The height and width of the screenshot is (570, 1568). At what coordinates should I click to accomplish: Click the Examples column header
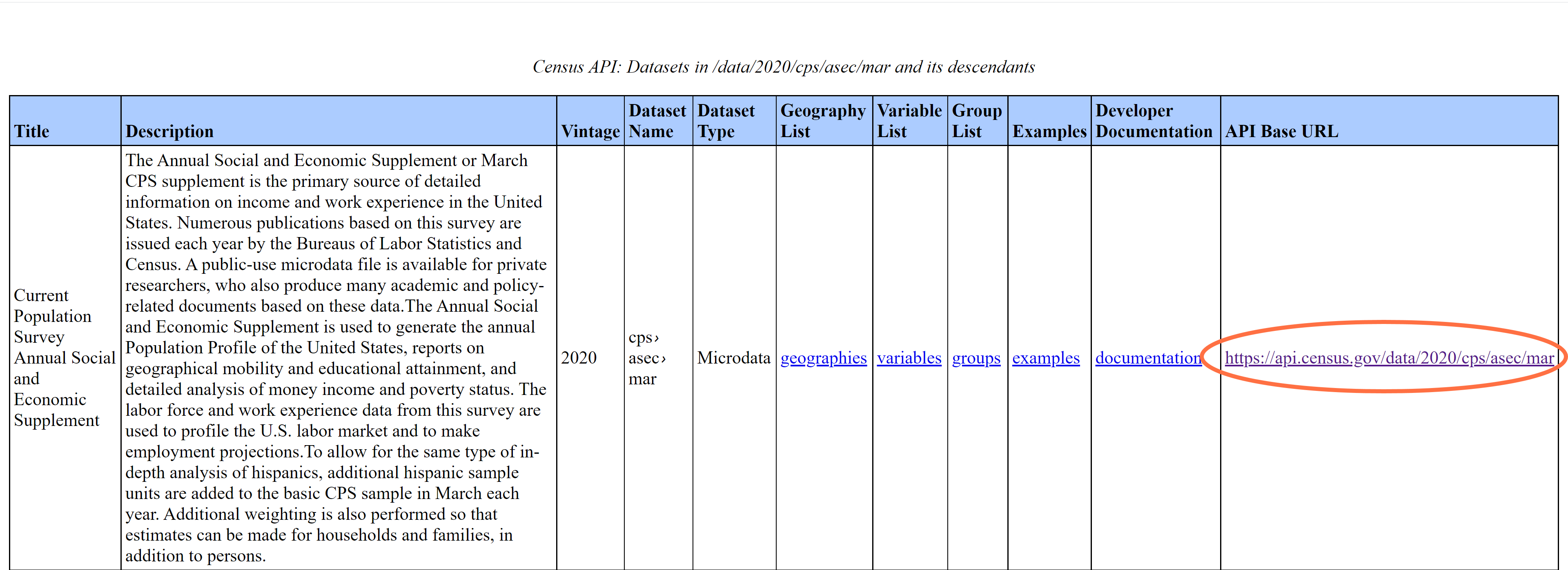pos(1049,131)
